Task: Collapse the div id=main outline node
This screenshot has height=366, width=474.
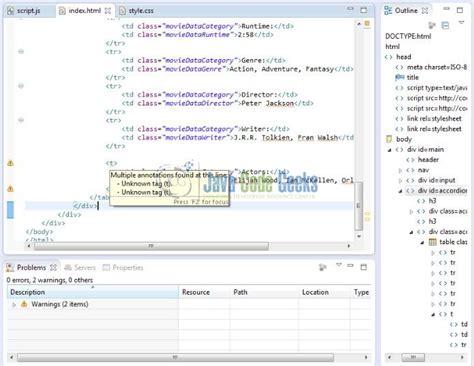Action: coord(389,150)
